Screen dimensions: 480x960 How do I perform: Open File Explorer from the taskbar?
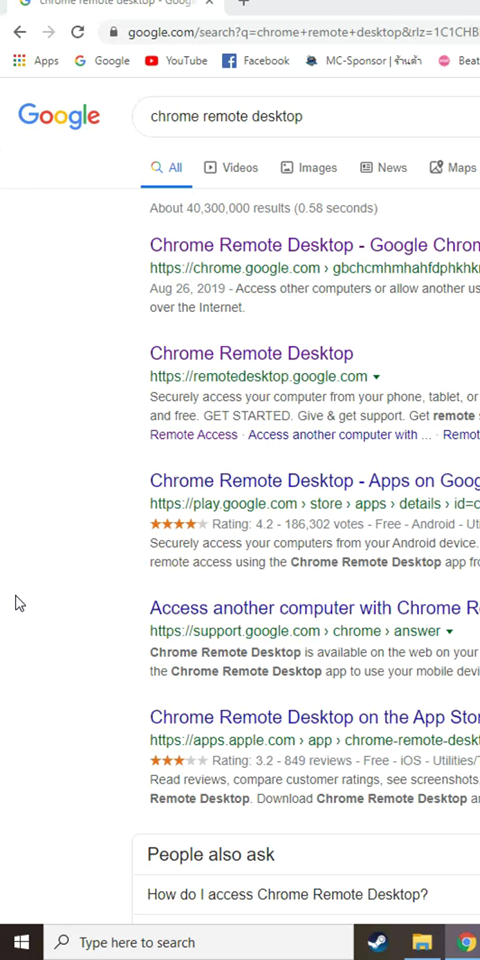[x=422, y=942]
